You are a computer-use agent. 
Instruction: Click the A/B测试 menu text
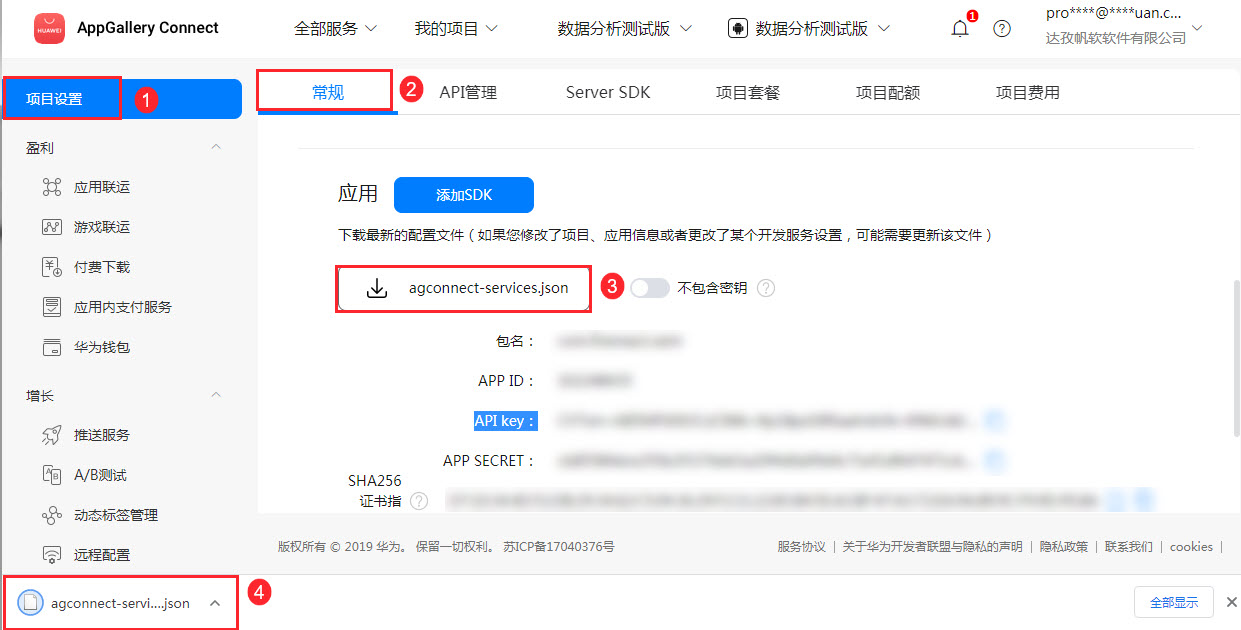click(100, 475)
